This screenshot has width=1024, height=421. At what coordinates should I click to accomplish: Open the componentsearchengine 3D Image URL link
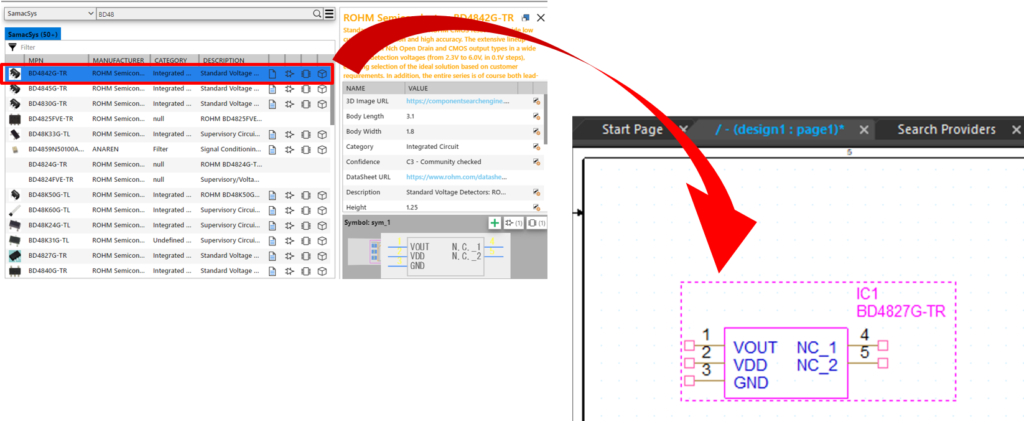tap(458, 101)
